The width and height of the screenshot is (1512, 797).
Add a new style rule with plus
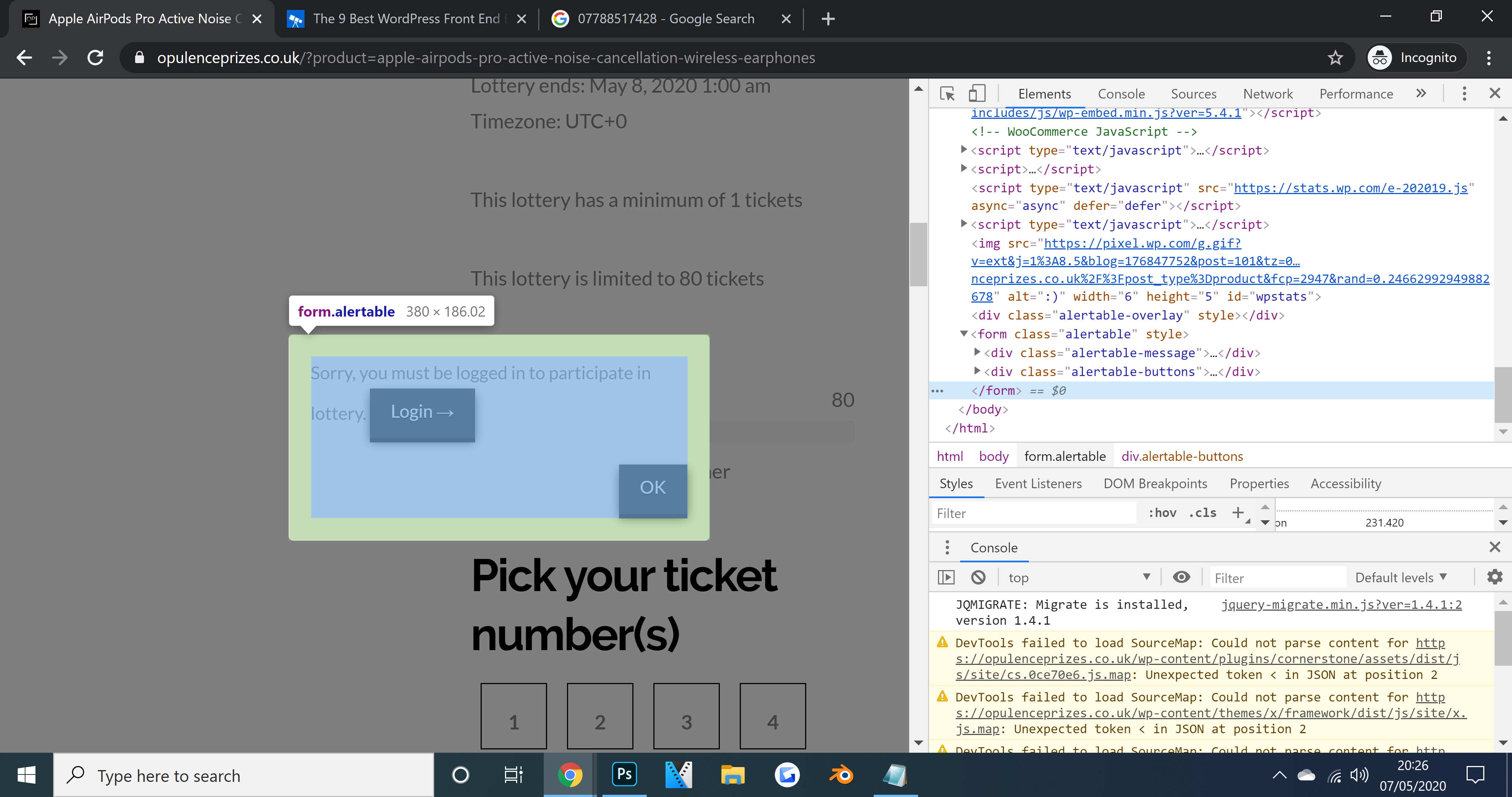coord(1238,513)
